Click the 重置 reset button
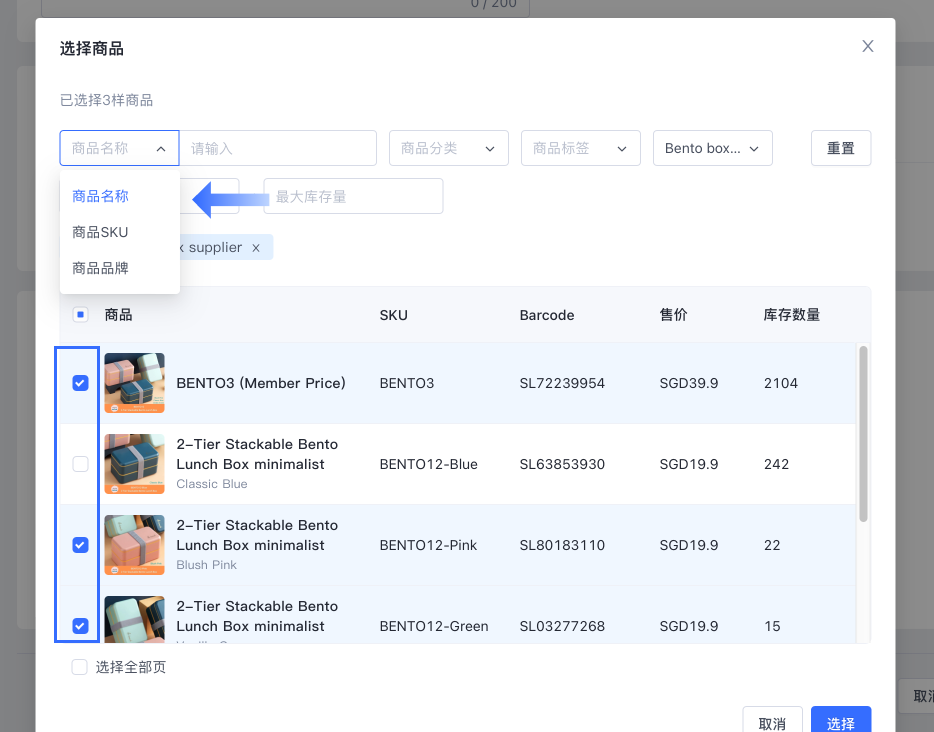Viewport: 934px width, 732px height. [x=840, y=148]
